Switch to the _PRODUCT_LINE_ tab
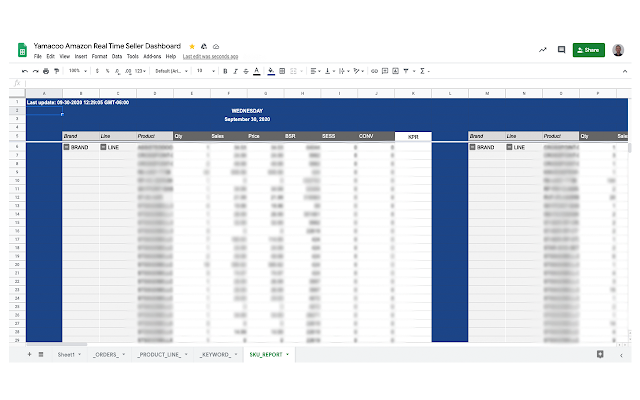 click(162, 354)
